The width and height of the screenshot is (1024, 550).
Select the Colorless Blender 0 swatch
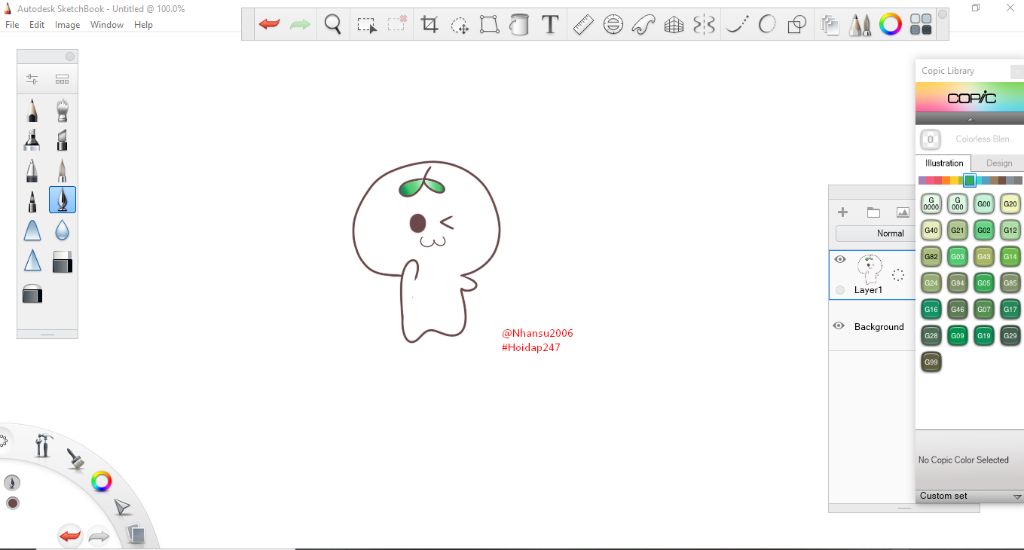(931, 139)
